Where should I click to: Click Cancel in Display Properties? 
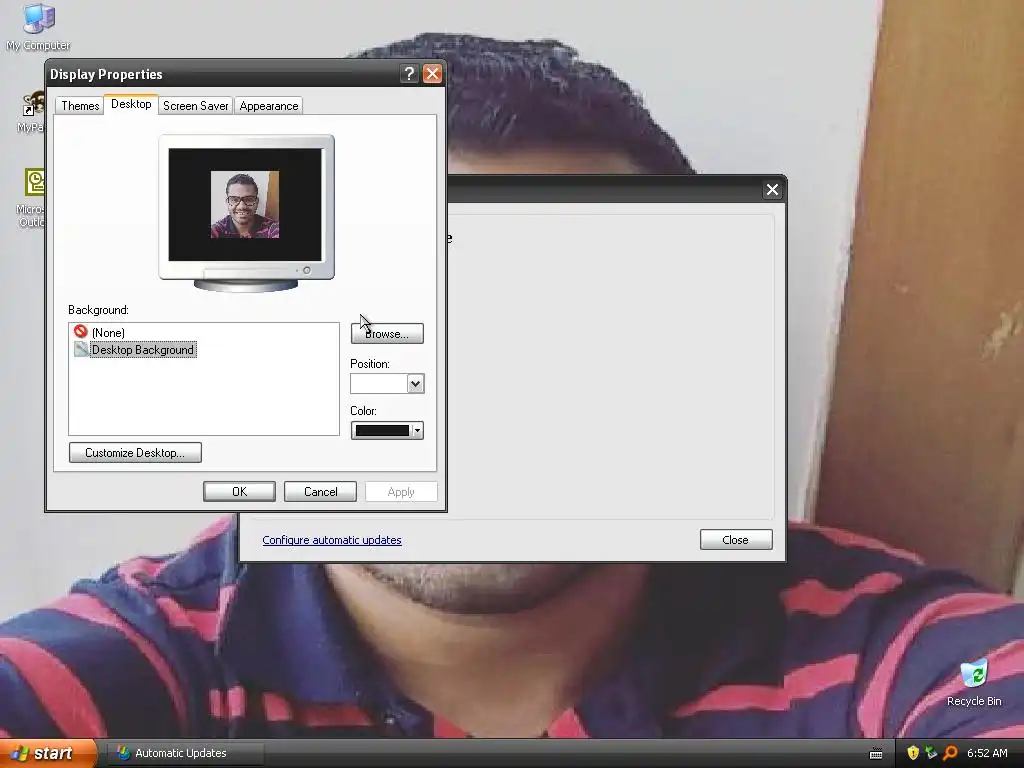click(320, 492)
